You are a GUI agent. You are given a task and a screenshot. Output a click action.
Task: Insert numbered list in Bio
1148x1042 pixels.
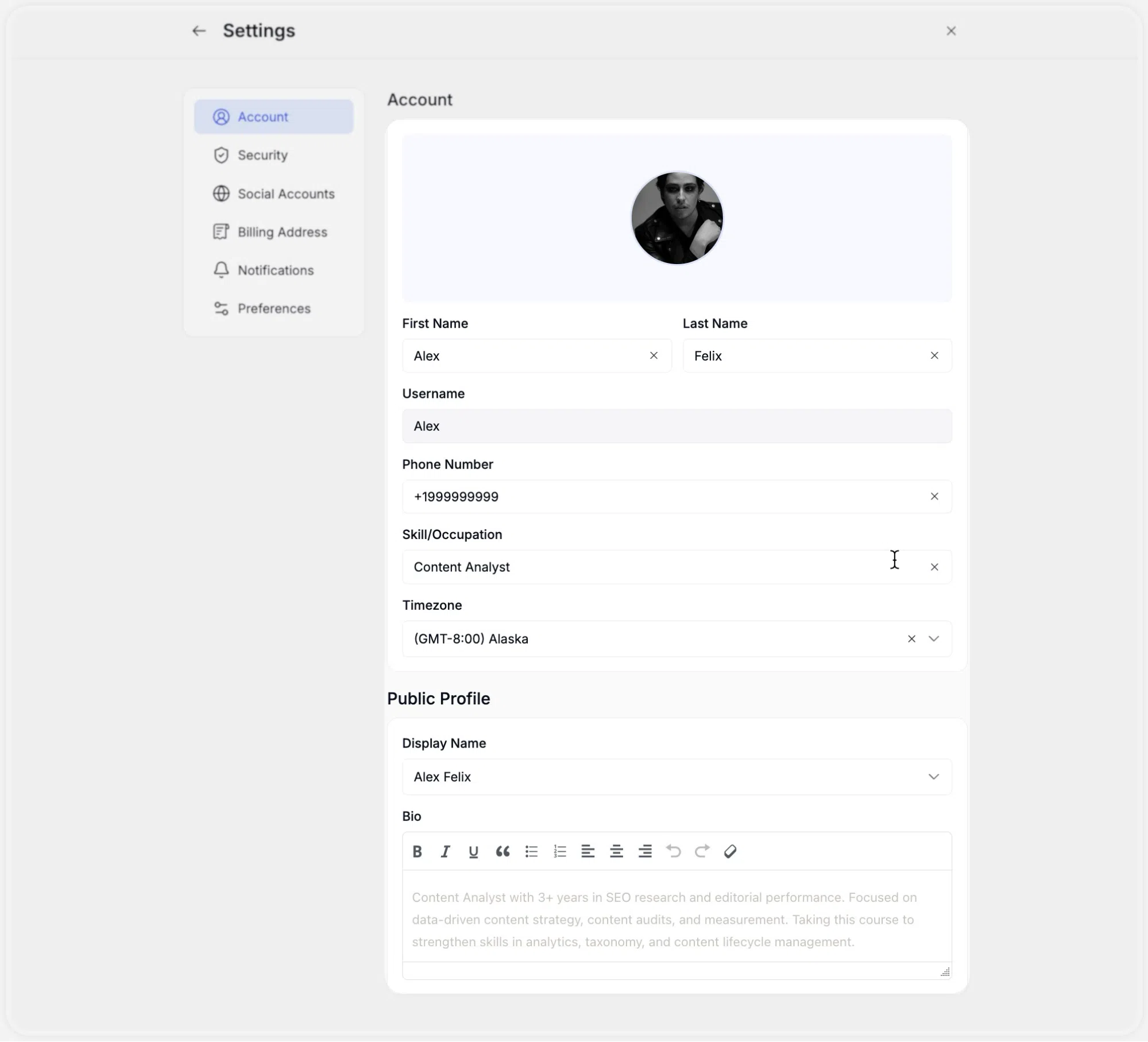coord(560,851)
